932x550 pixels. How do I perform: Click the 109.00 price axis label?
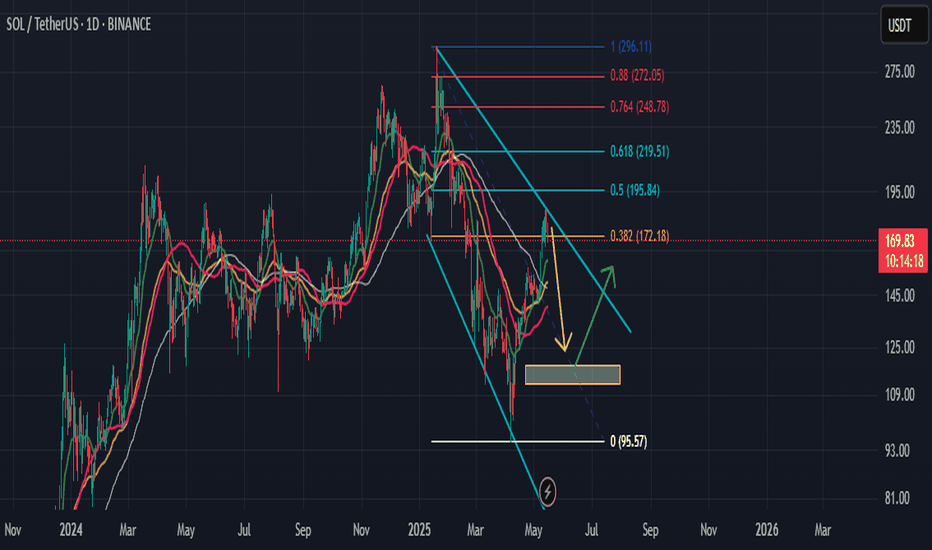[x=899, y=395]
